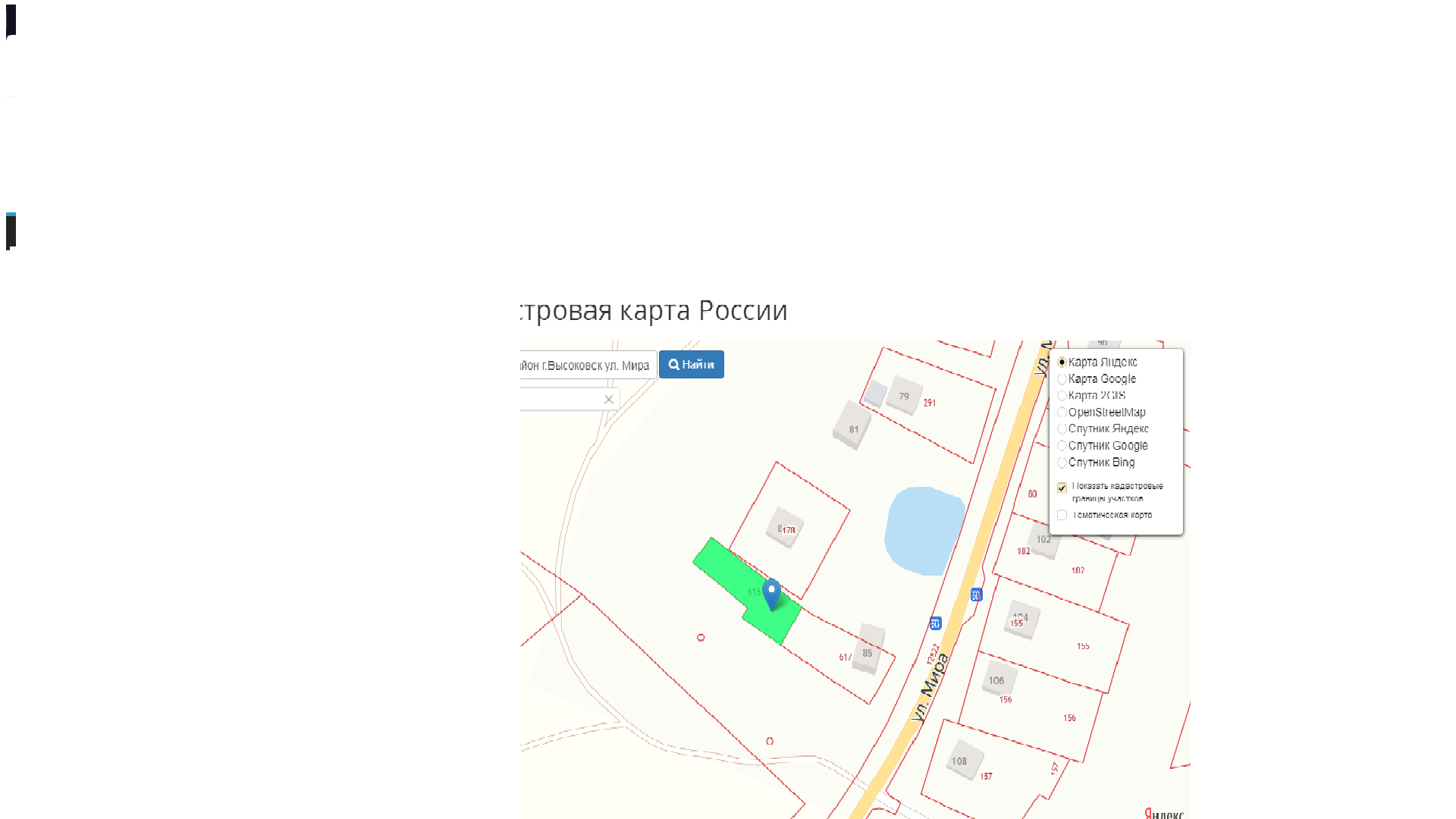Select Карта Google radio option
The image size is (1456, 819).
point(1062,379)
